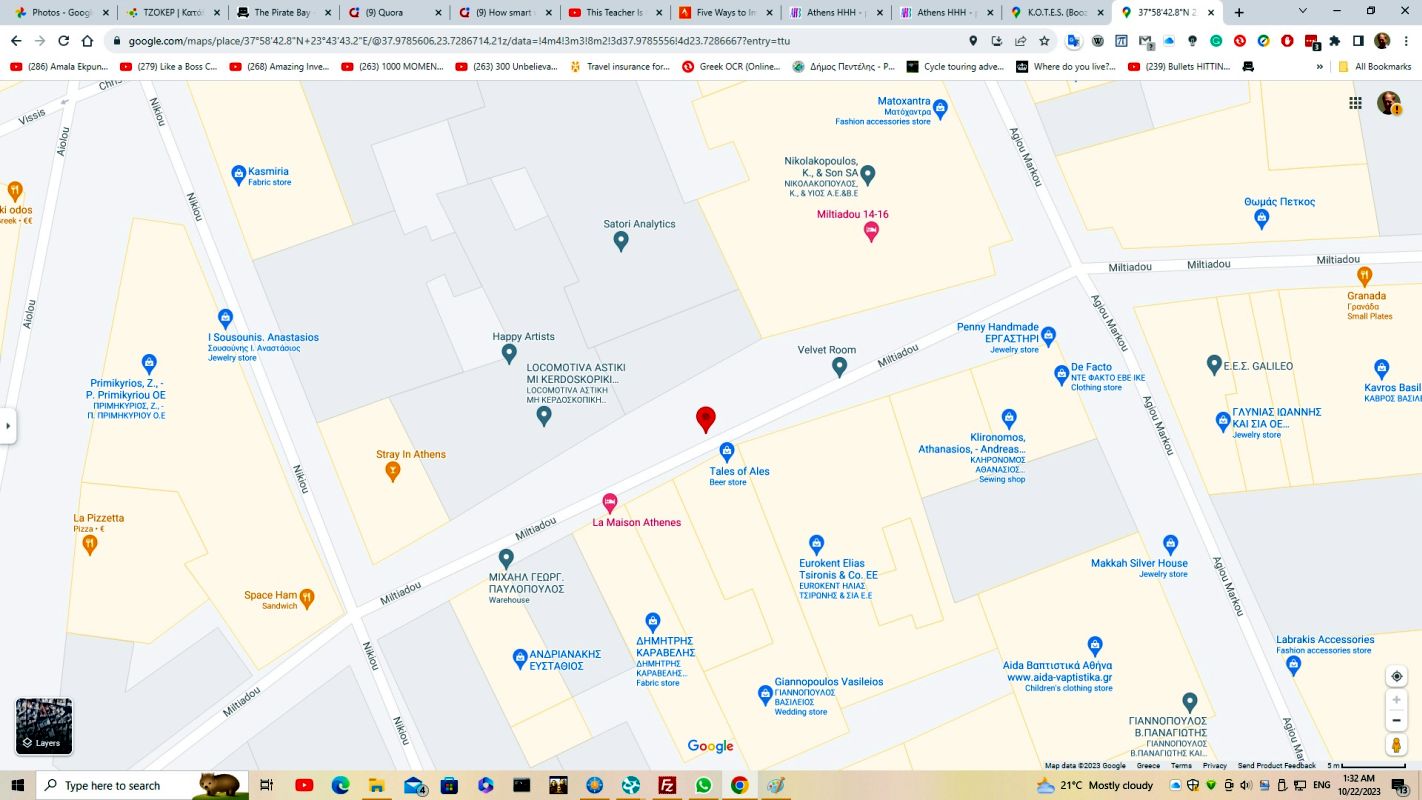Click Send Product Feedback link
Screen dimensions: 1422x800
click(1276, 765)
